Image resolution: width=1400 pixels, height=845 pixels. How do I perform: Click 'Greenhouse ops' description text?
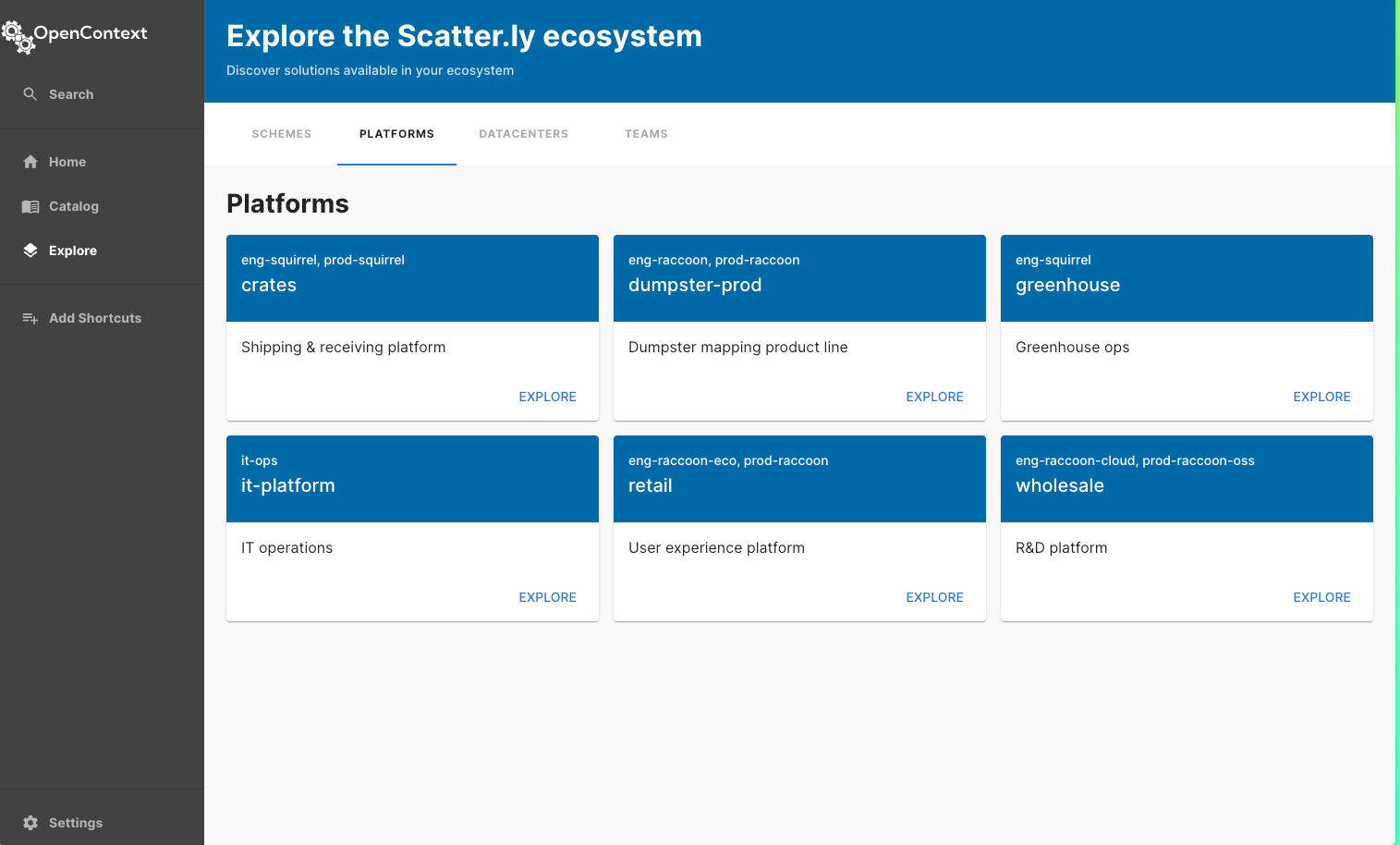(x=1073, y=348)
